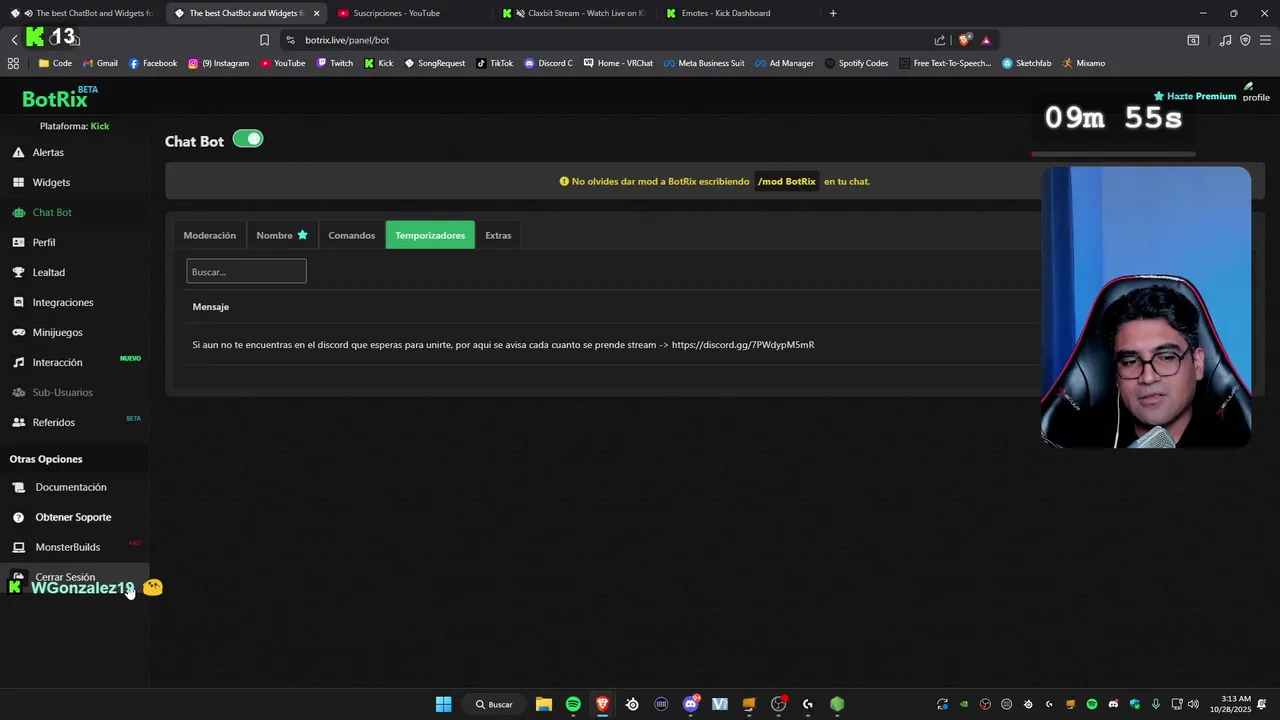Open File Explorer from the taskbar

543,704
